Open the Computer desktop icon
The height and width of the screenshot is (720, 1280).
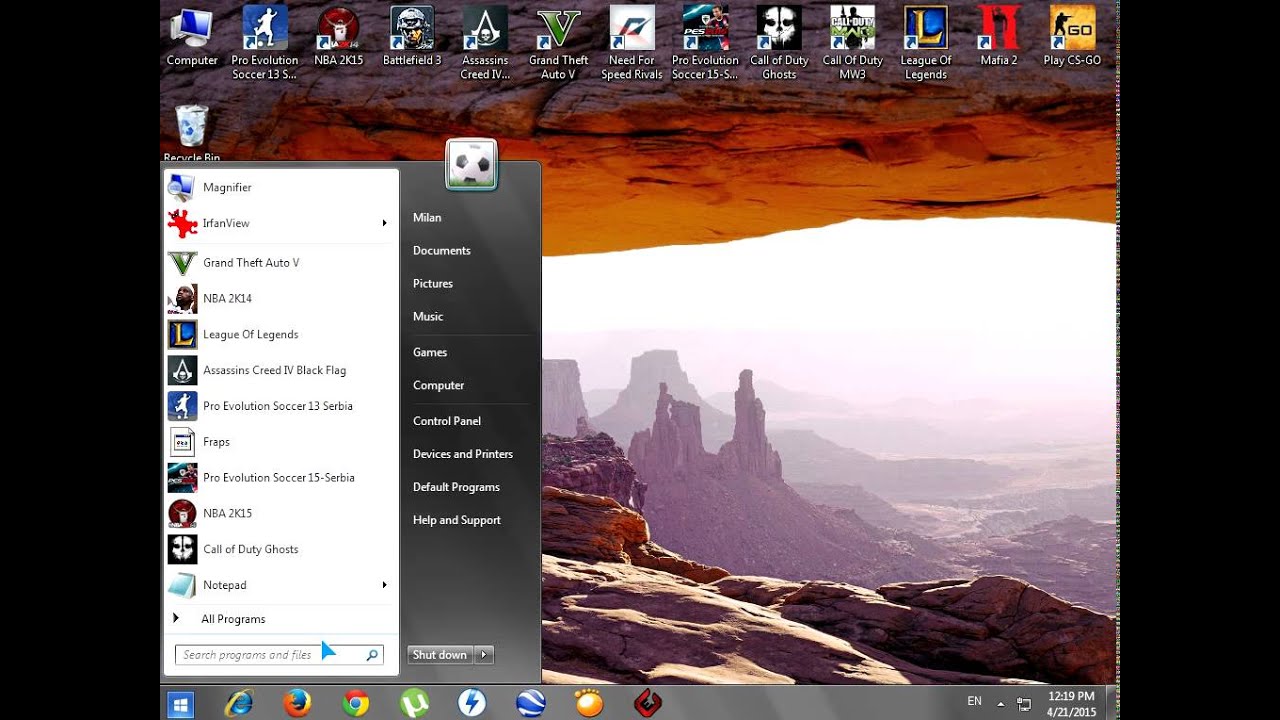(192, 36)
